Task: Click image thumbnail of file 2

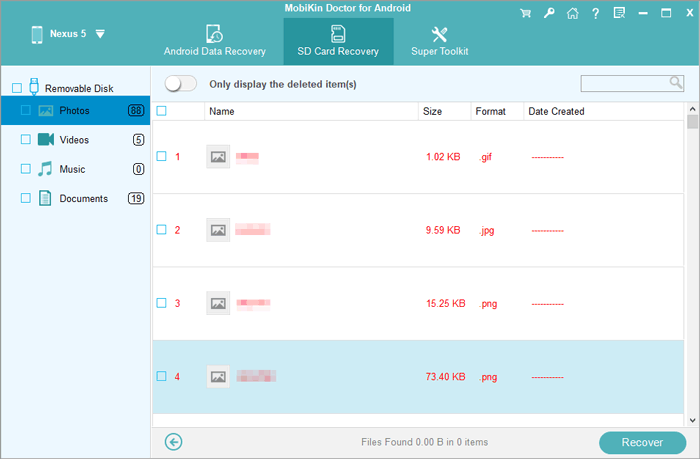Action: click(x=218, y=229)
